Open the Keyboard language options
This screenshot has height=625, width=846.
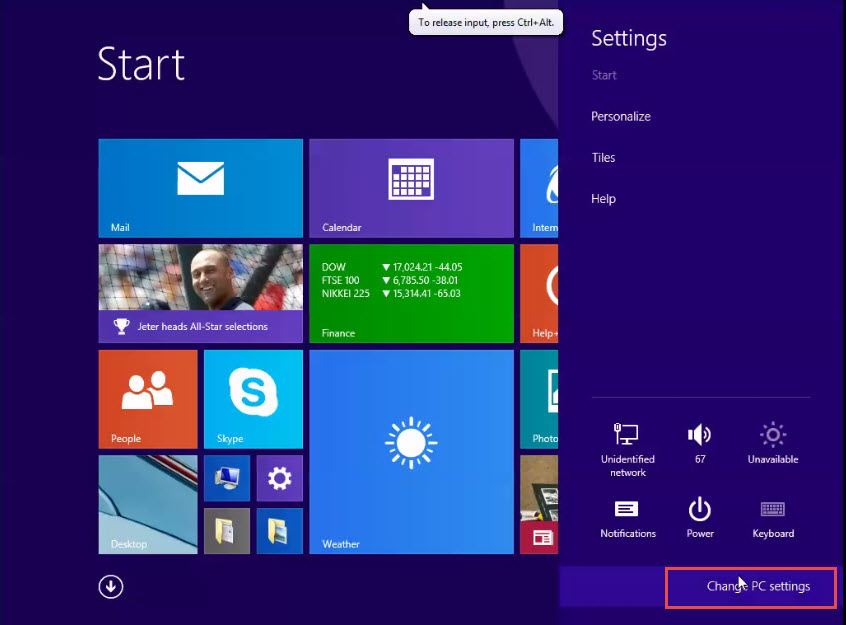pos(773,519)
